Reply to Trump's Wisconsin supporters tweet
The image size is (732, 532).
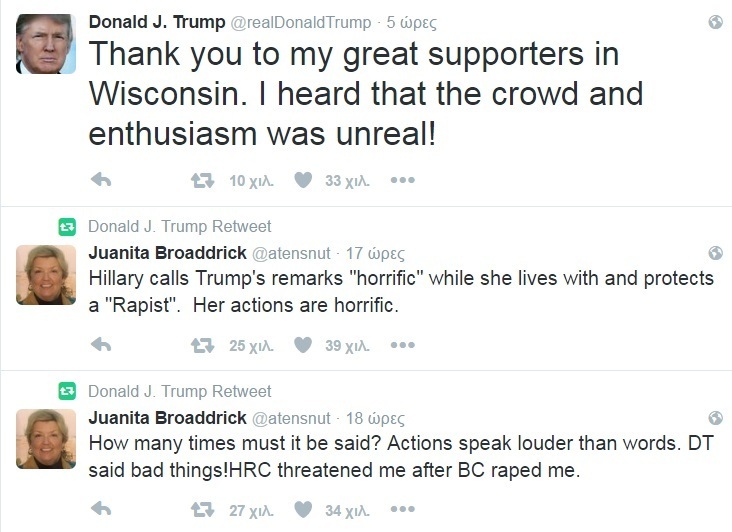[x=101, y=180]
